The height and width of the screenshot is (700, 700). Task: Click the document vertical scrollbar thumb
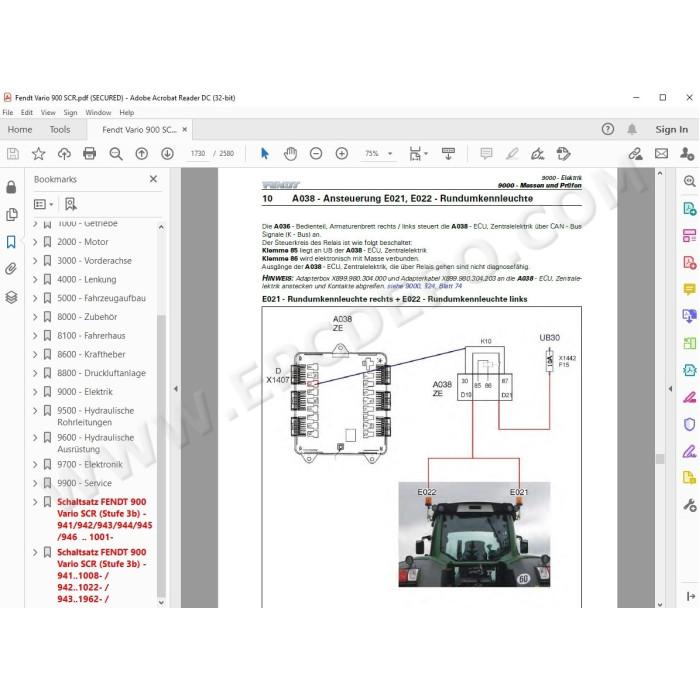point(660,458)
